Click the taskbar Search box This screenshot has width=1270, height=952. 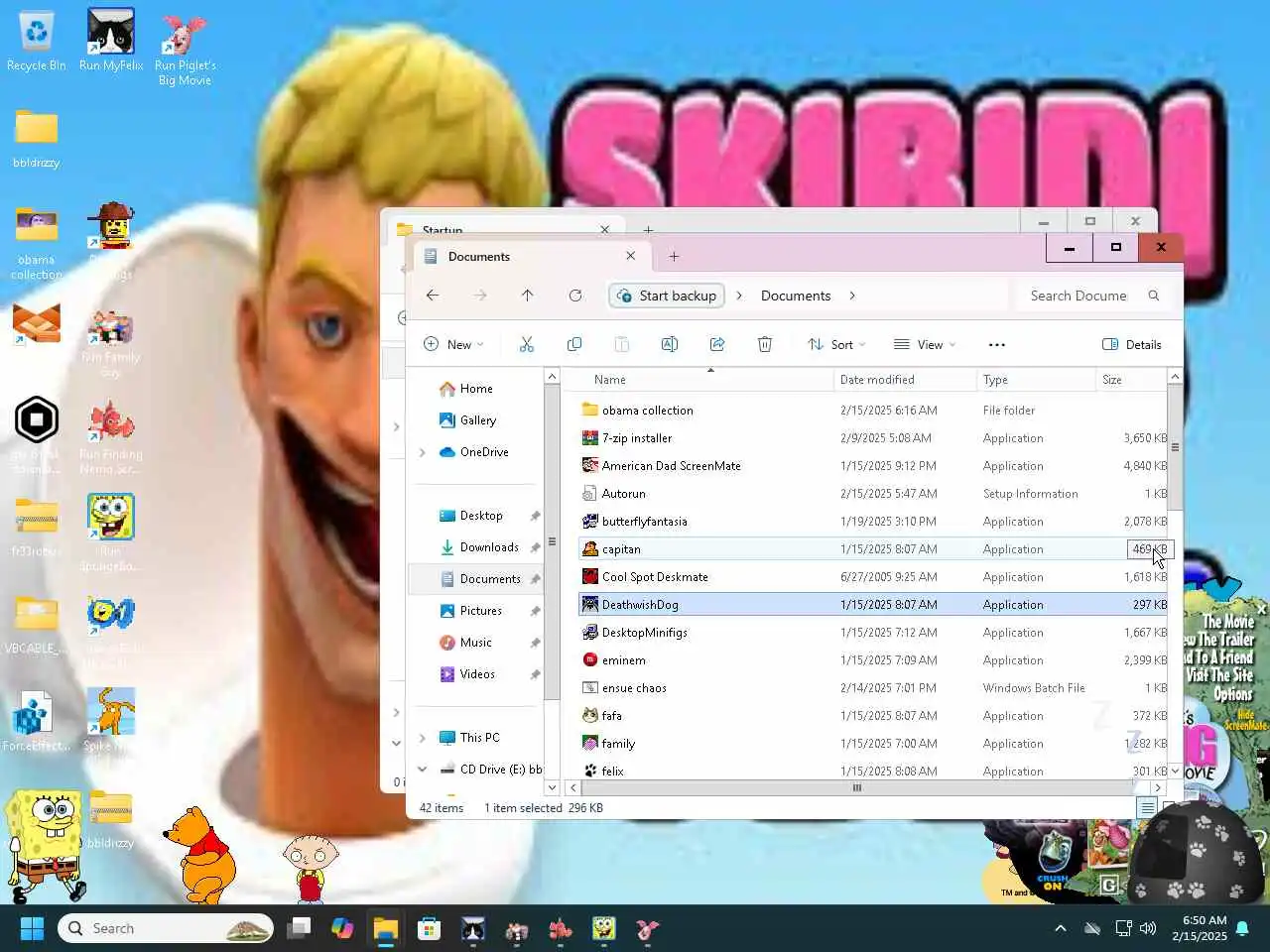[x=166, y=928]
